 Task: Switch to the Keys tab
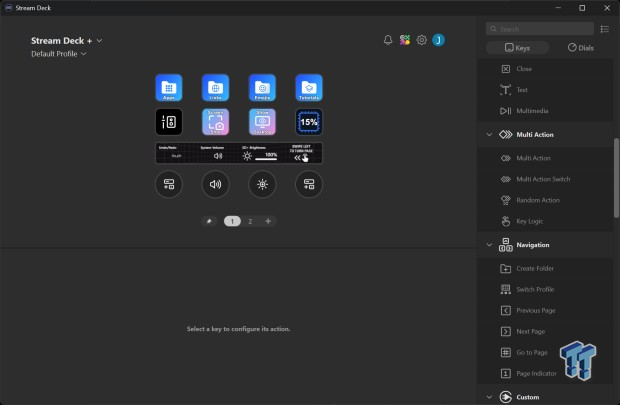[x=517, y=48]
